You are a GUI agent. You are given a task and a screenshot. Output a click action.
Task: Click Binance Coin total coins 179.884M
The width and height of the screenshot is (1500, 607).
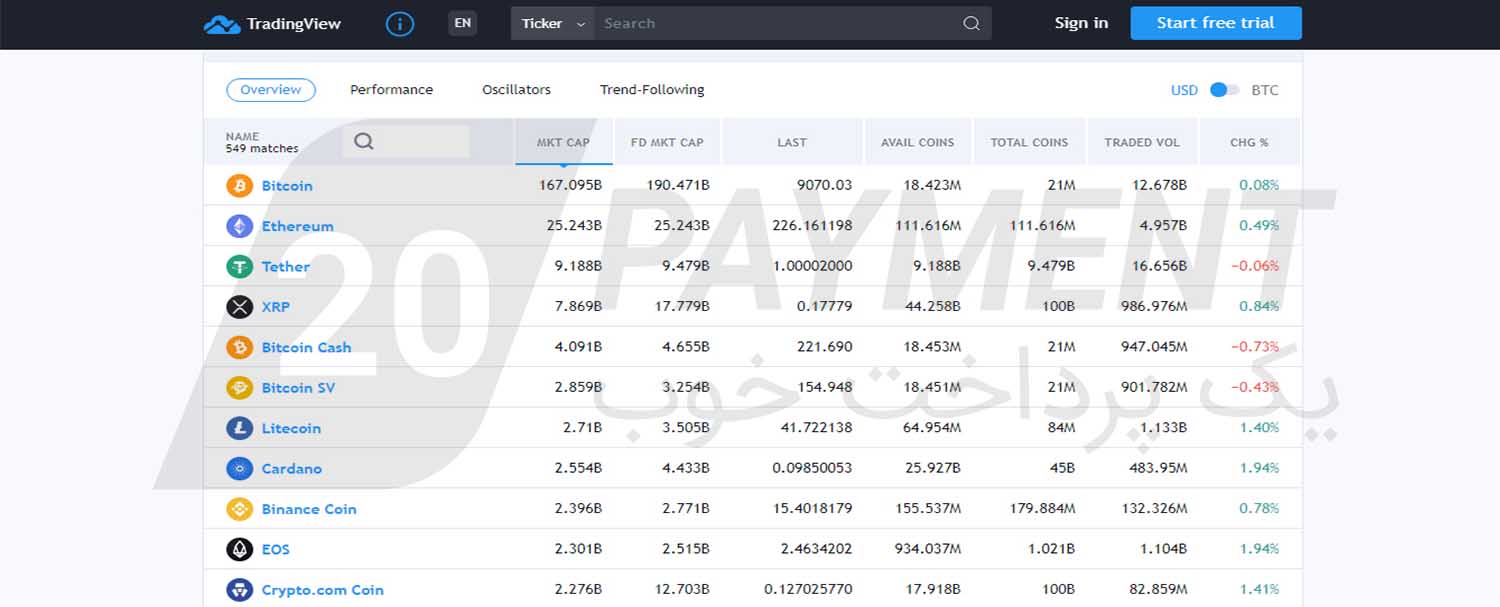point(1043,508)
